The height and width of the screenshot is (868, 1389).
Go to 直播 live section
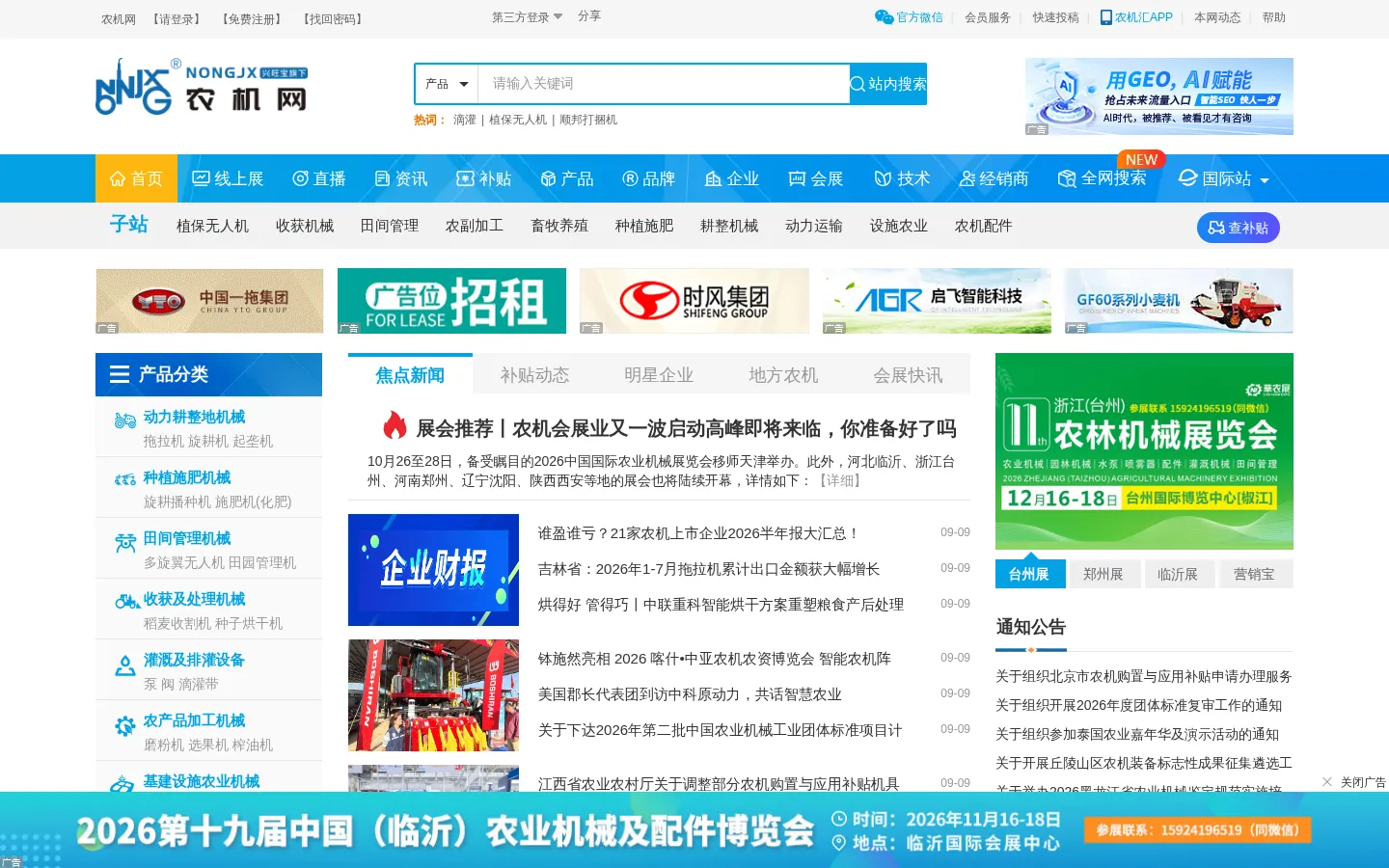(319, 178)
